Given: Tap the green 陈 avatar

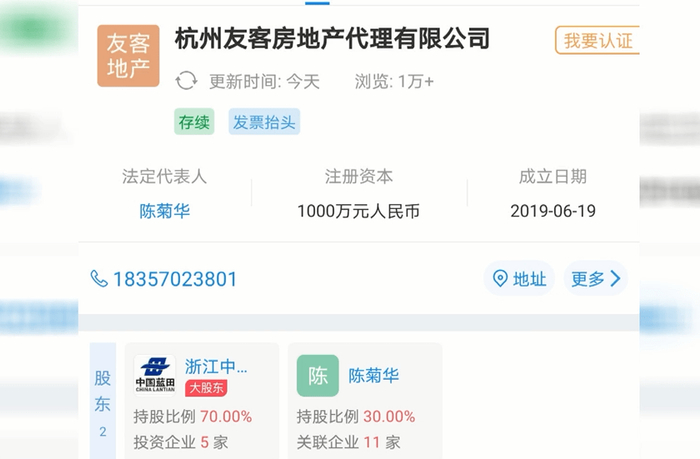Looking at the screenshot, I should pos(318,376).
